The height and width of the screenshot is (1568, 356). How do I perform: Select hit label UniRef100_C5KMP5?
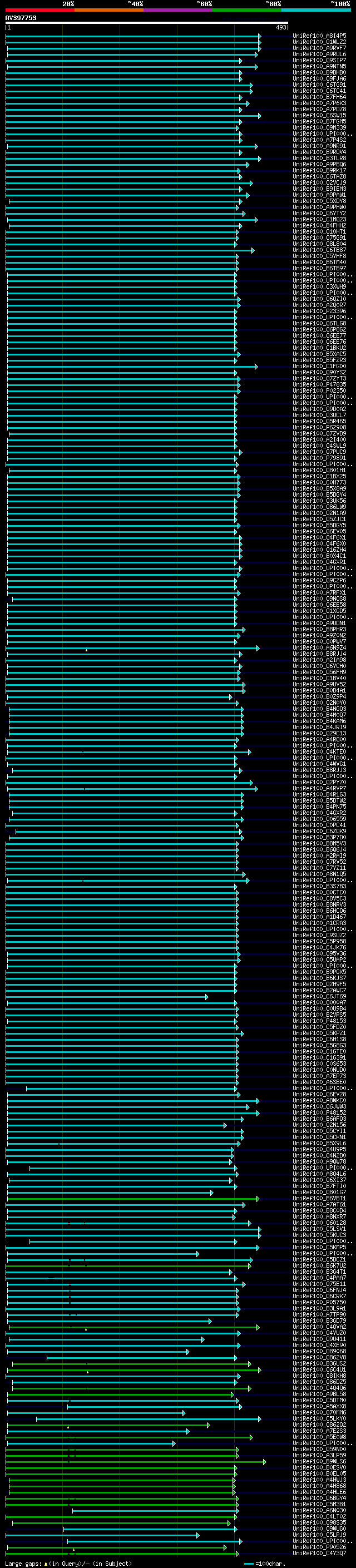coord(319,1247)
